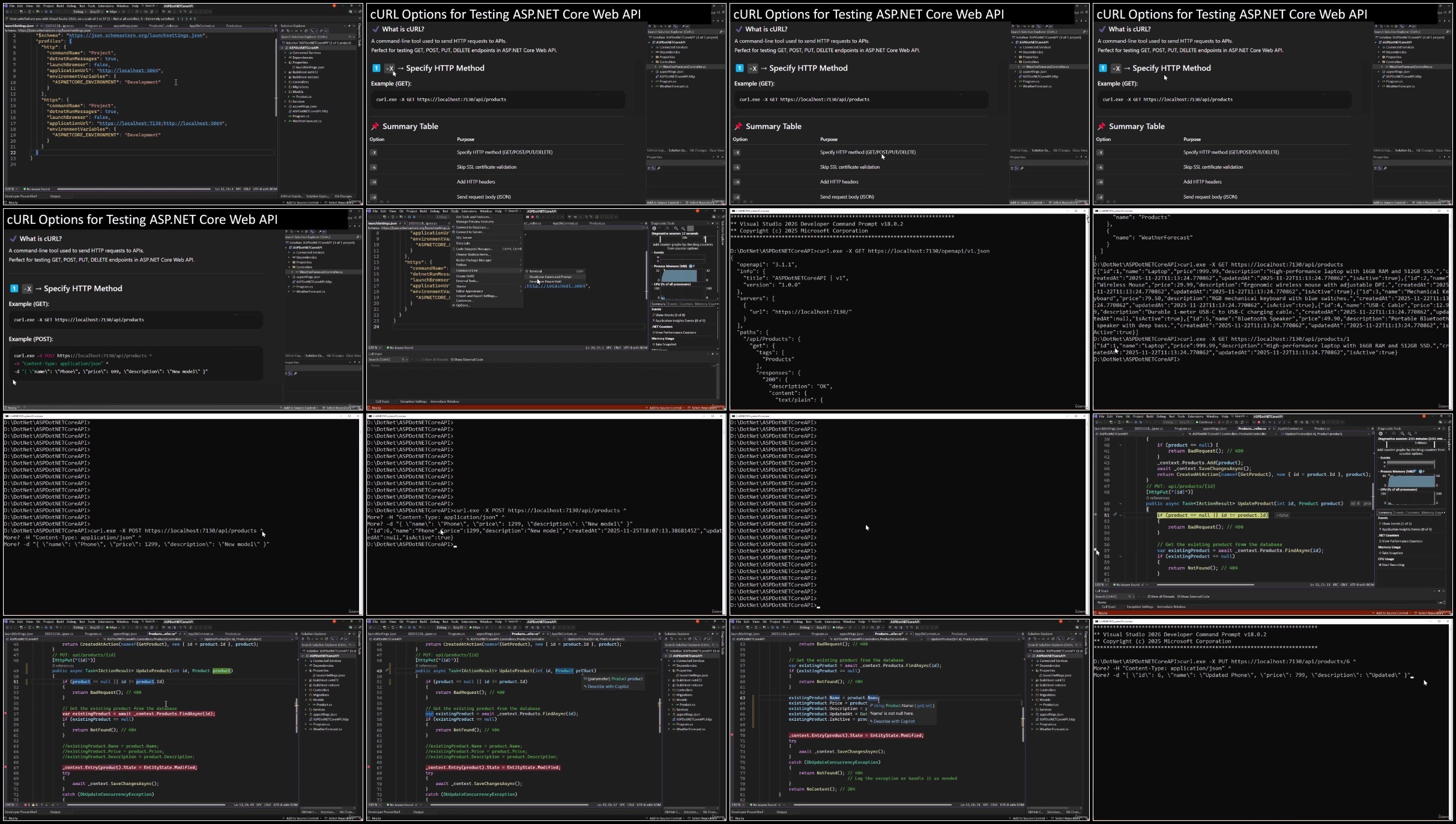Open the json.schemastore.org launchsettings link
The image size is (1456, 824).
[x=136, y=35]
